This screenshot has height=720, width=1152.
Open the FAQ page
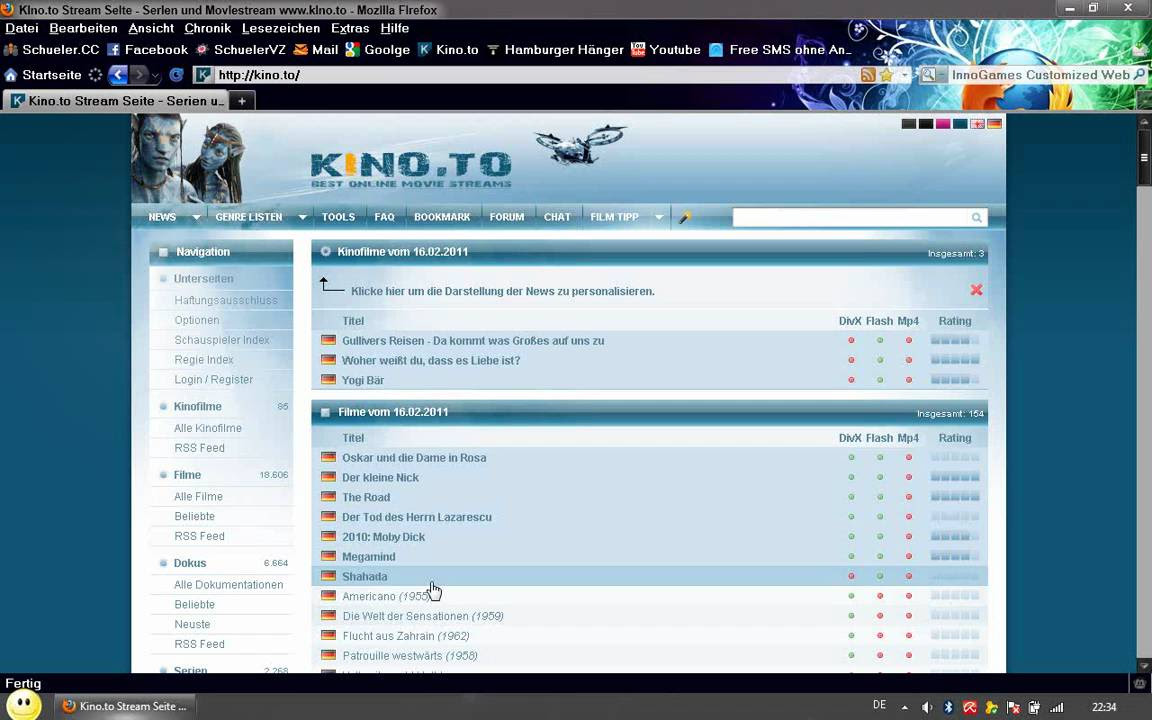pos(384,217)
